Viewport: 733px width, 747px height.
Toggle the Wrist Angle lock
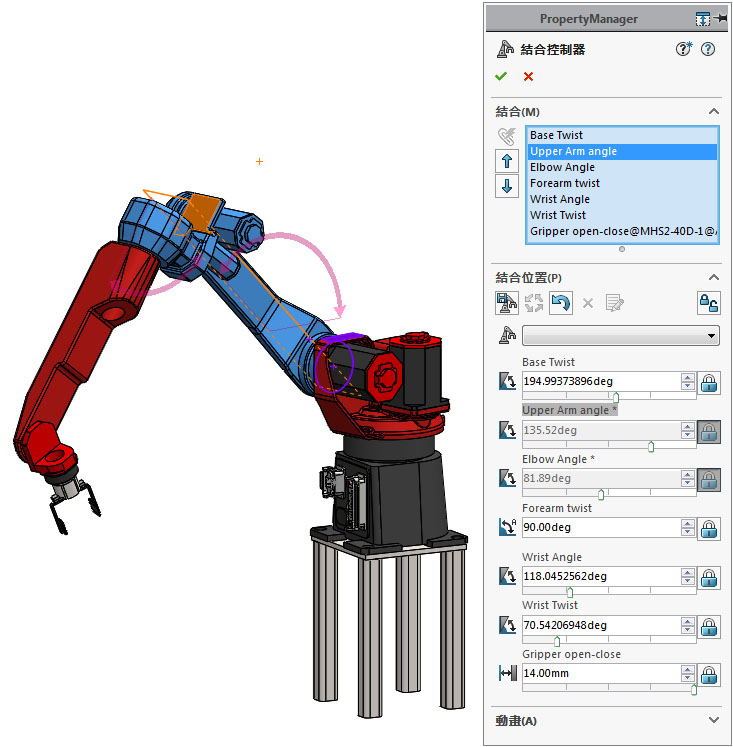pos(708,577)
